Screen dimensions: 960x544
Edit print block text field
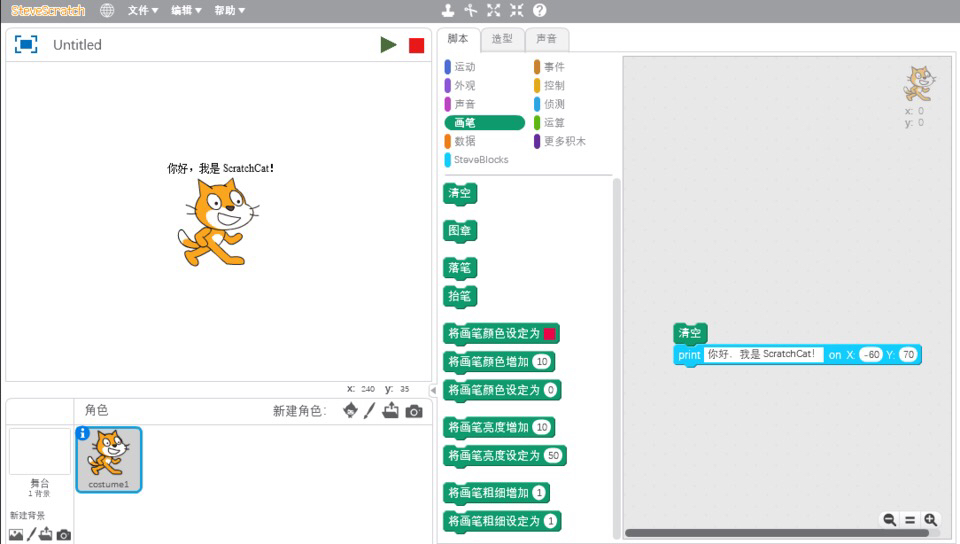click(763, 354)
